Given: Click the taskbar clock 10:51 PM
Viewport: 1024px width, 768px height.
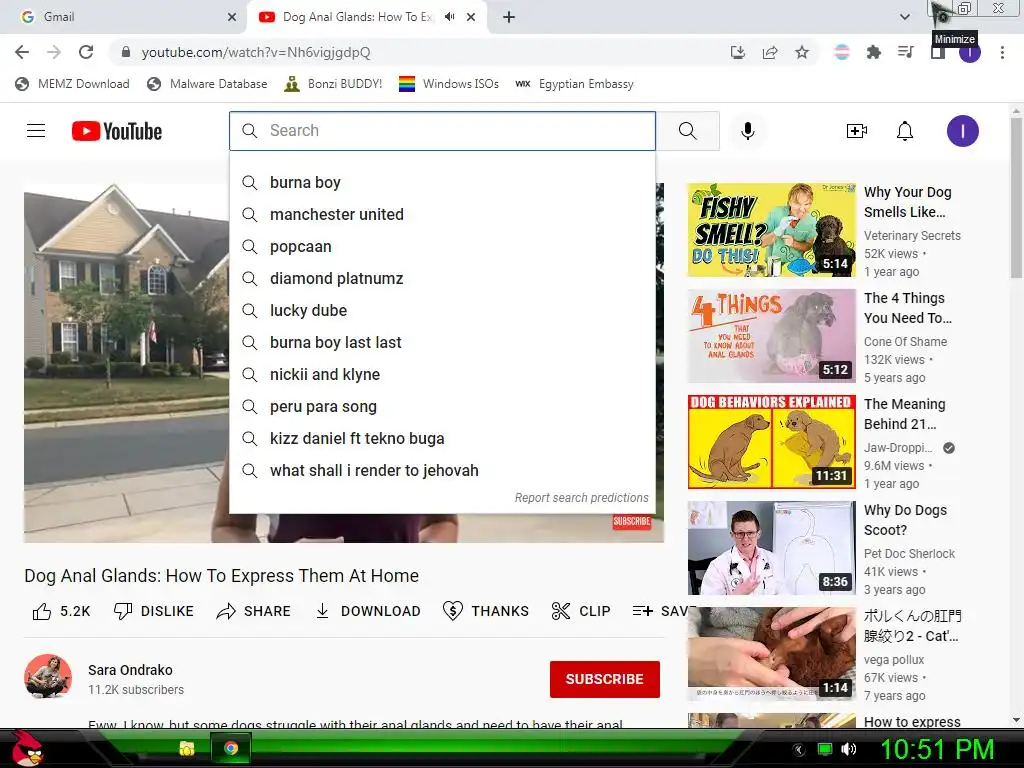Looking at the screenshot, I should tap(937, 749).
